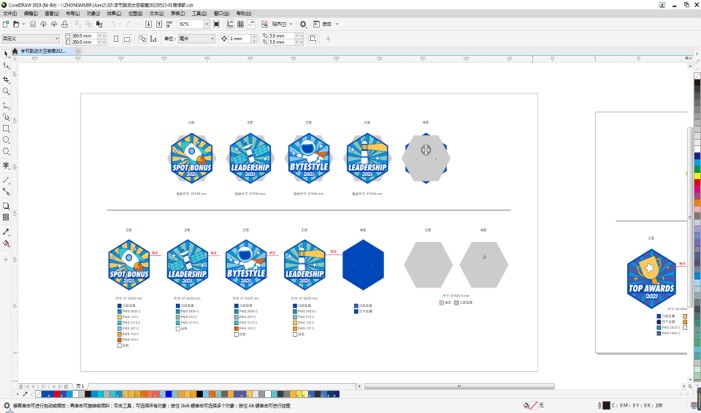Select the Zoom magnifier tool

point(6,92)
